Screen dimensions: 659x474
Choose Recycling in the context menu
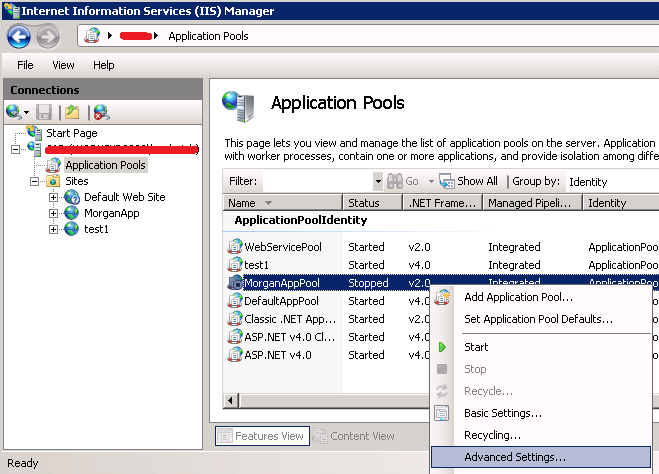point(541,435)
